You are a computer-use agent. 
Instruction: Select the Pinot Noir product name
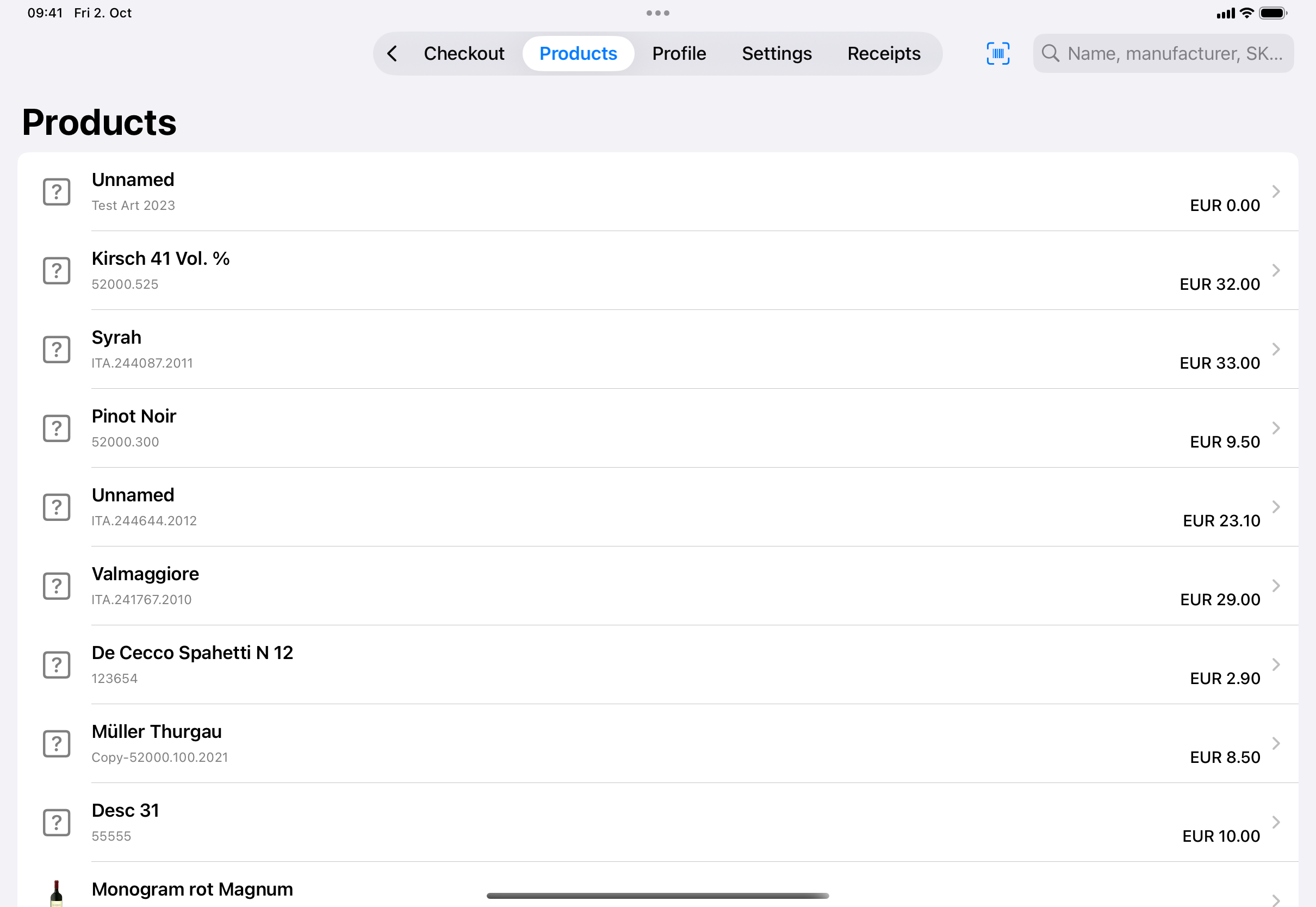(134, 417)
